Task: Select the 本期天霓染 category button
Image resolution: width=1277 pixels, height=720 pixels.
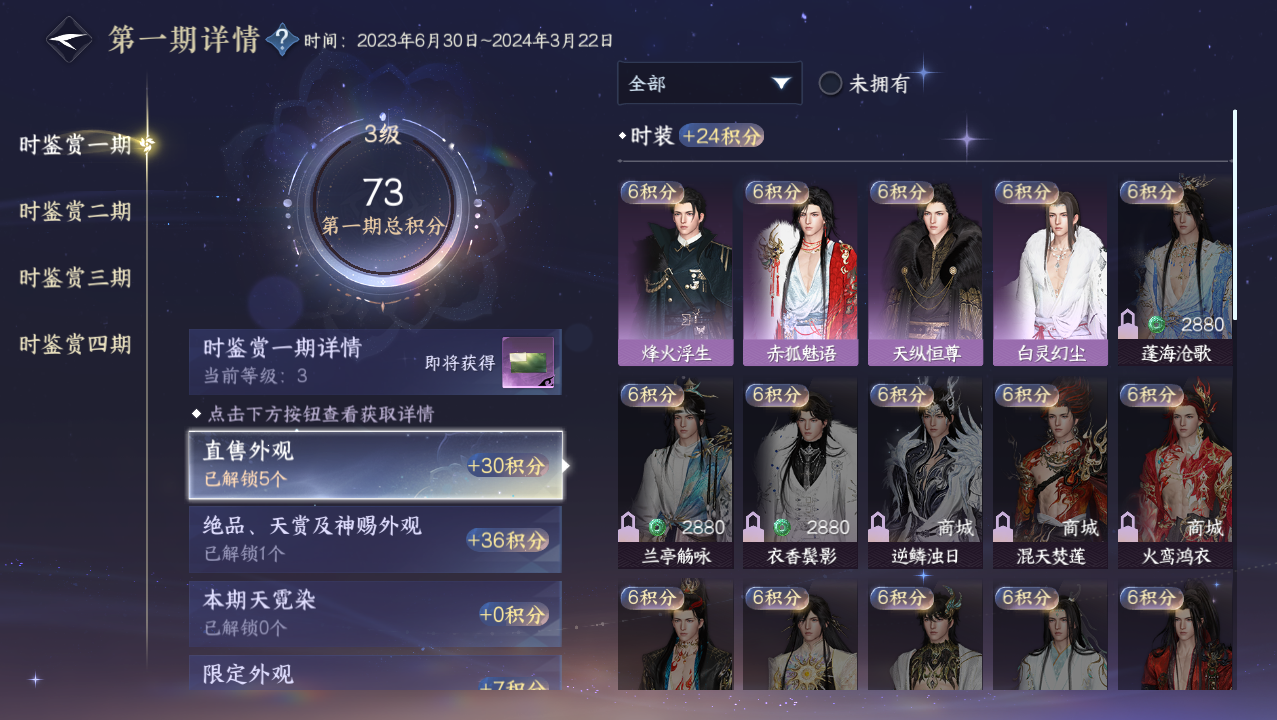Action: (375, 614)
